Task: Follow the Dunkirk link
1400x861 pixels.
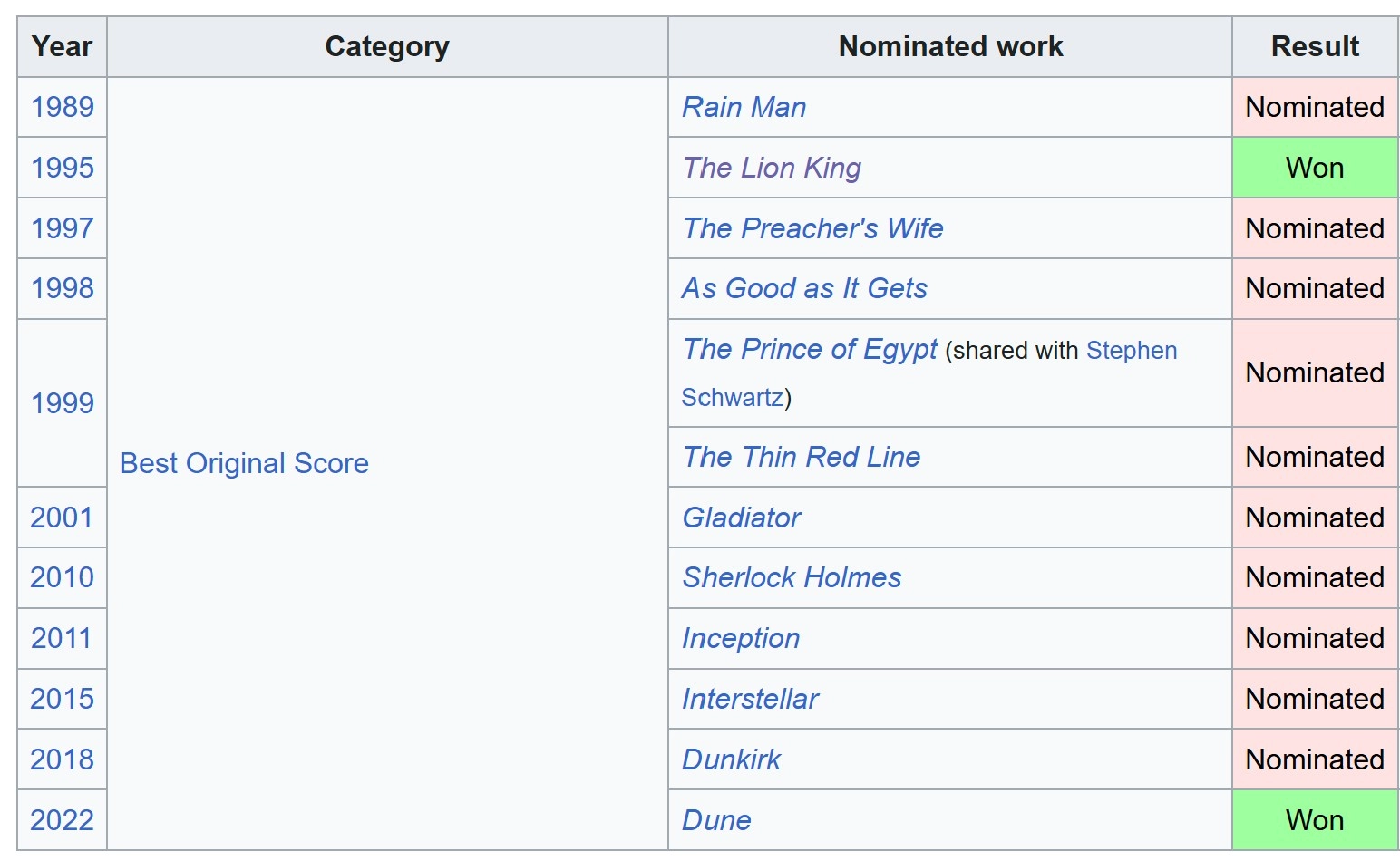Action: [731, 759]
